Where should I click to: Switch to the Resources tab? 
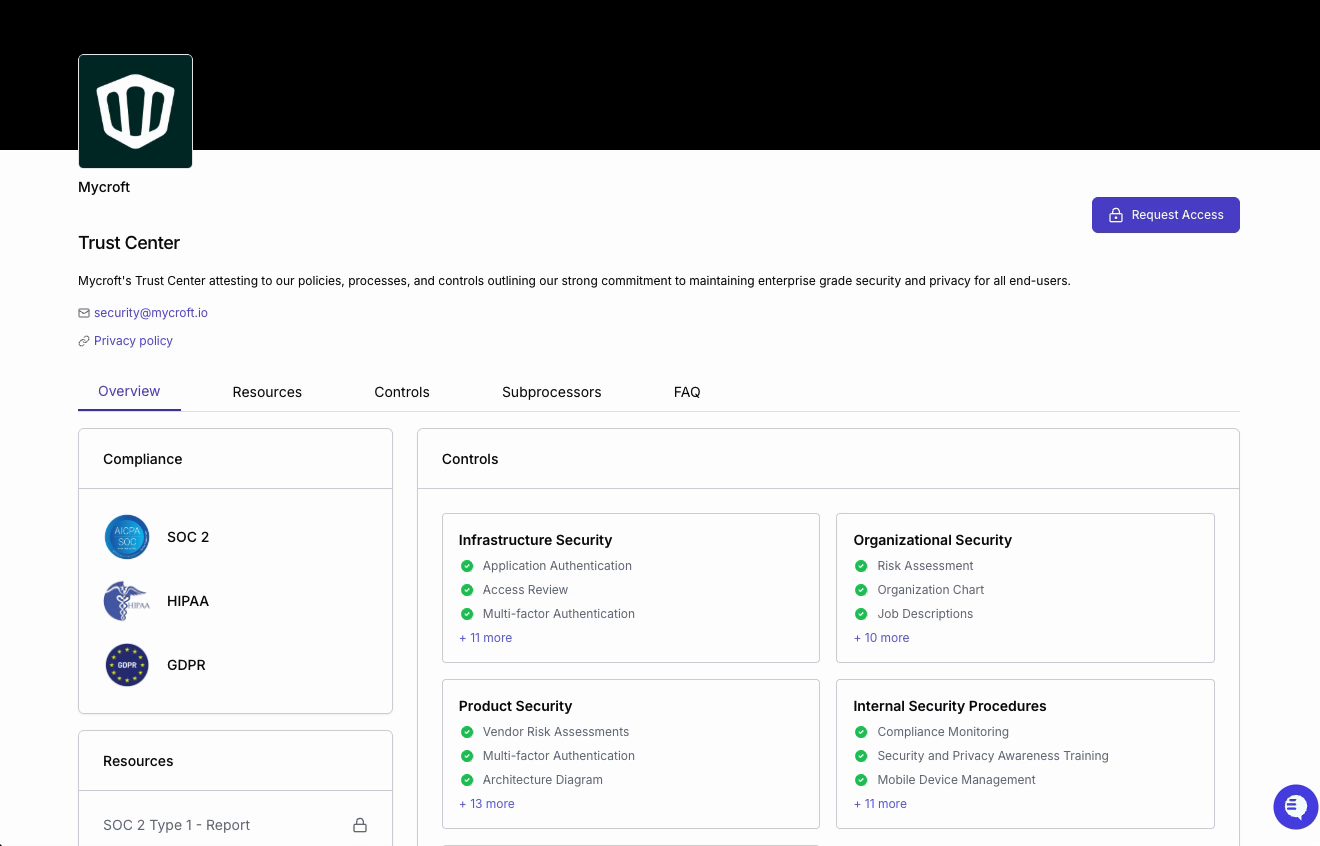(267, 392)
